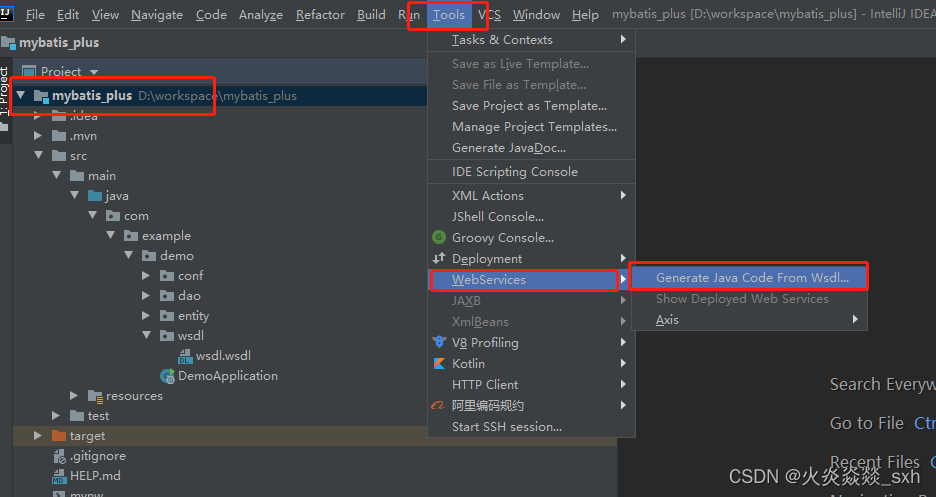
Task: Expand the resources folder
Action: [74, 396]
